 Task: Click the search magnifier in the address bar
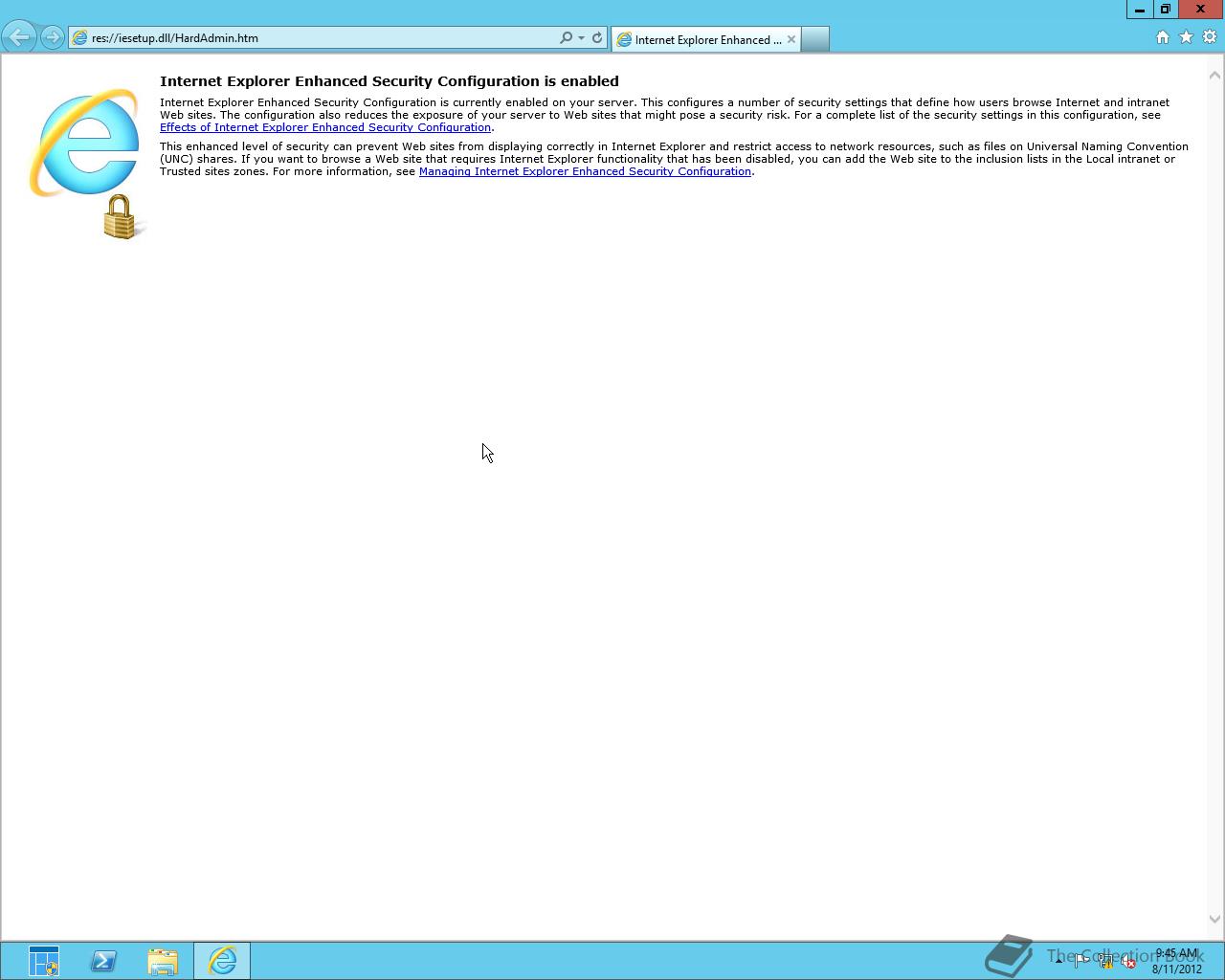566,38
